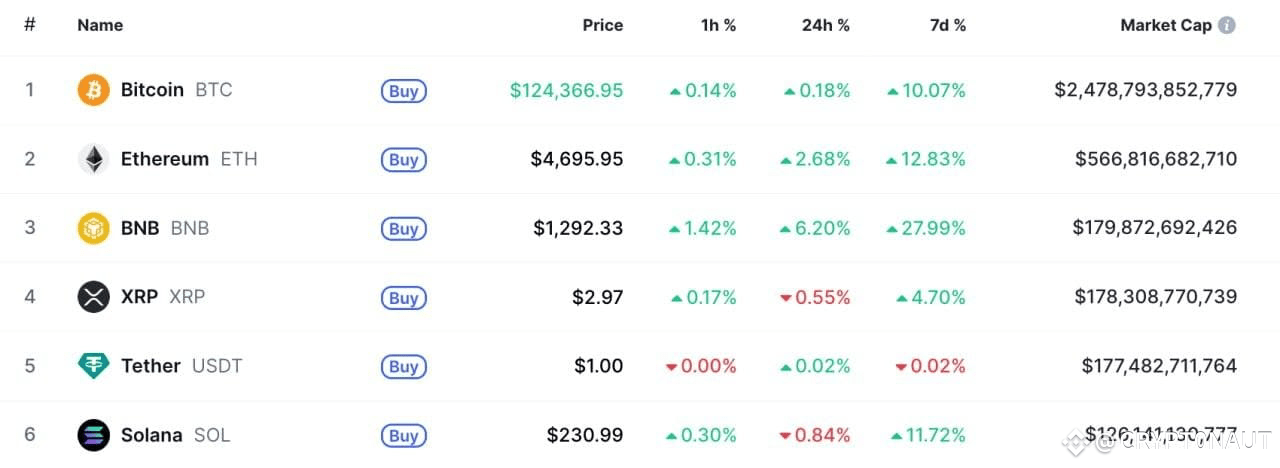Image resolution: width=1280 pixels, height=468 pixels.
Task: Sort by the 24h % column header
Action: (x=826, y=26)
